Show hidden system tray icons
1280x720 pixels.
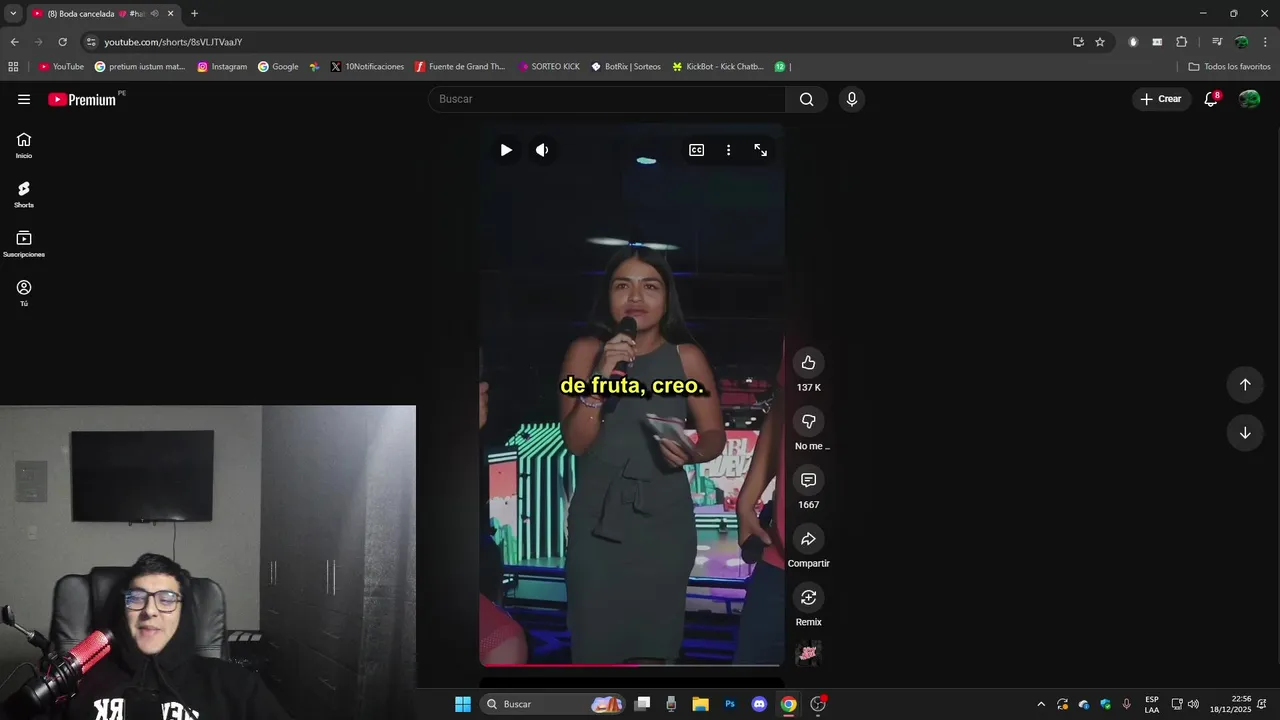[x=1041, y=704]
